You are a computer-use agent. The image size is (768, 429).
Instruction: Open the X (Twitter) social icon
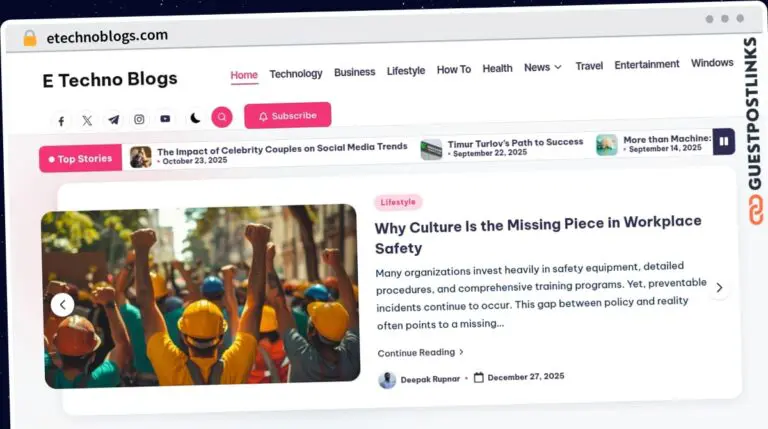point(87,120)
